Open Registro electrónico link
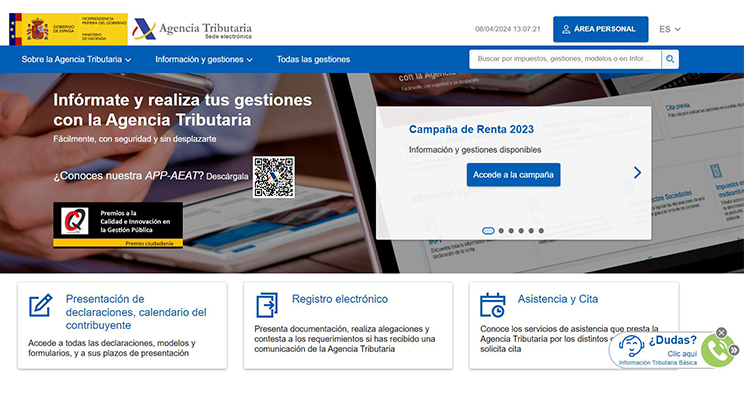The image size is (744, 419). pos(340,299)
